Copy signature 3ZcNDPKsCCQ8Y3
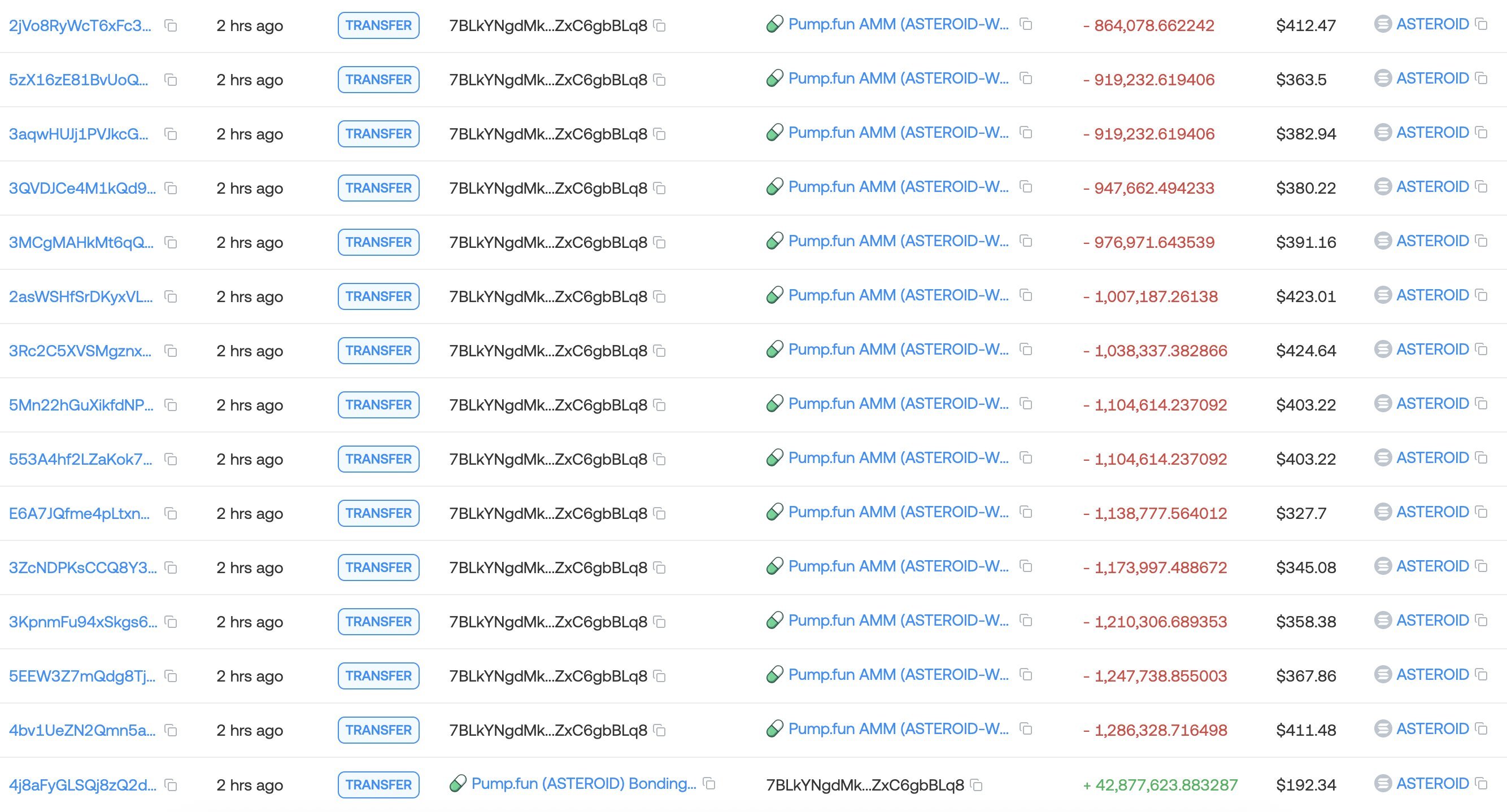1507x812 pixels. click(171, 567)
